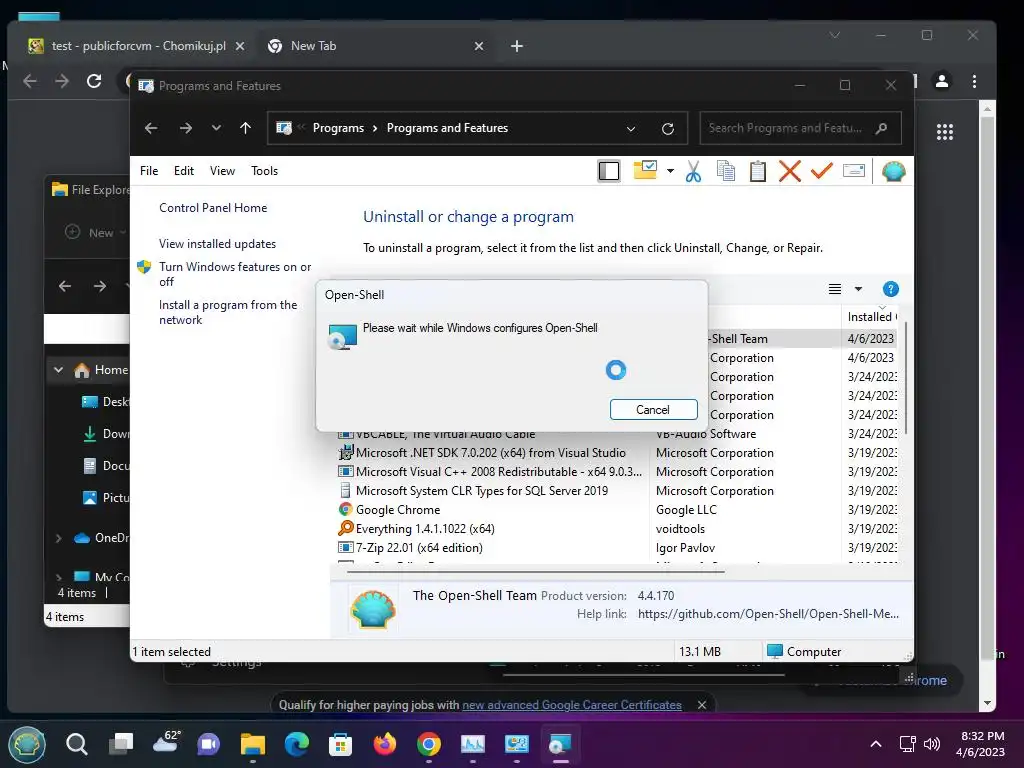Viewport: 1024px width, 768px height.
Task: Close the New Tab browser tab
Action: tap(479, 46)
